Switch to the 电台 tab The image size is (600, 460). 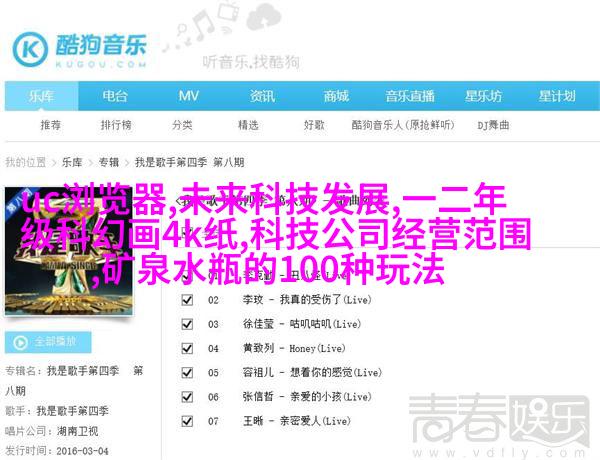point(115,96)
